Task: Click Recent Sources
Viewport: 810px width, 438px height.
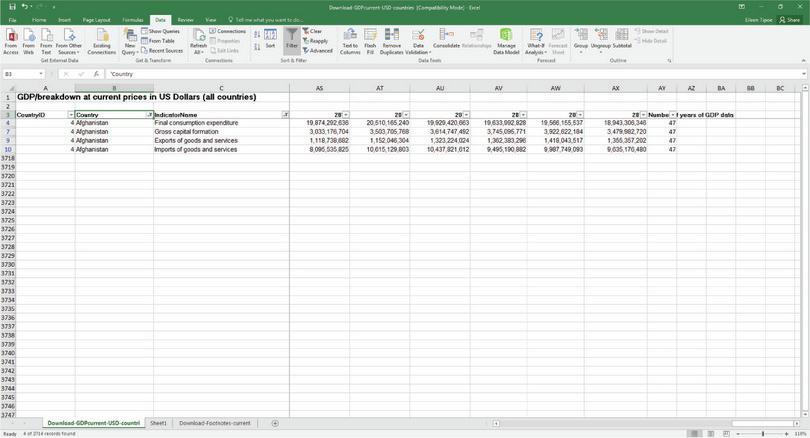Action: (162, 51)
